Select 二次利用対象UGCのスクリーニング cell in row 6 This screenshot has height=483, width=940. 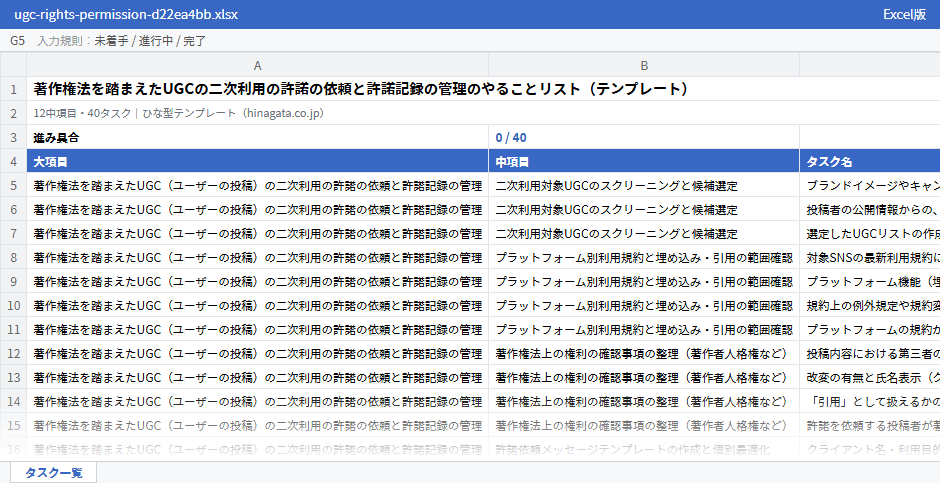(644, 209)
